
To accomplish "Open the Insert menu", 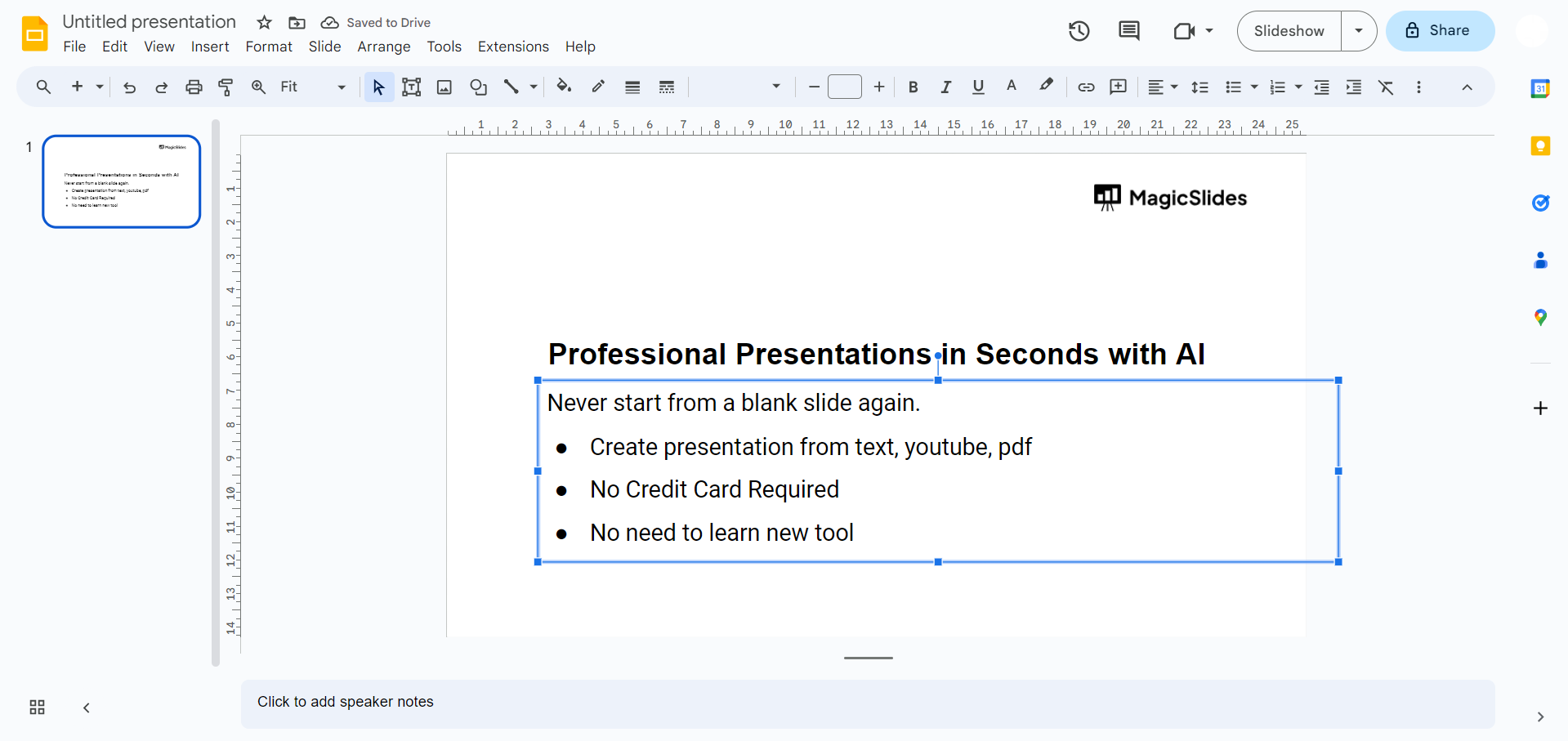I will tap(210, 47).
